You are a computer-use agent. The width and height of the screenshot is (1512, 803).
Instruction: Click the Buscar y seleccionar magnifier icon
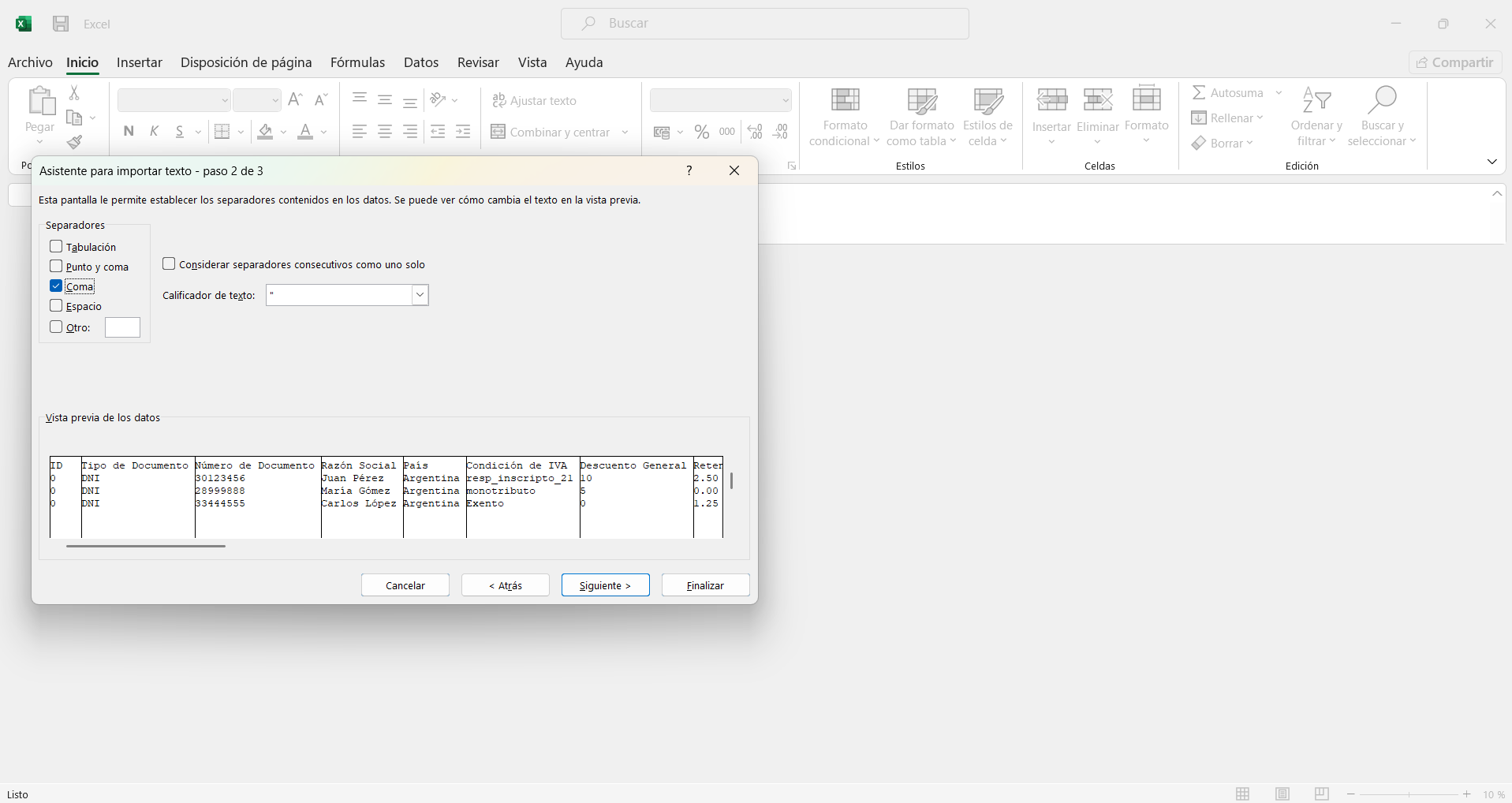tap(1381, 101)
